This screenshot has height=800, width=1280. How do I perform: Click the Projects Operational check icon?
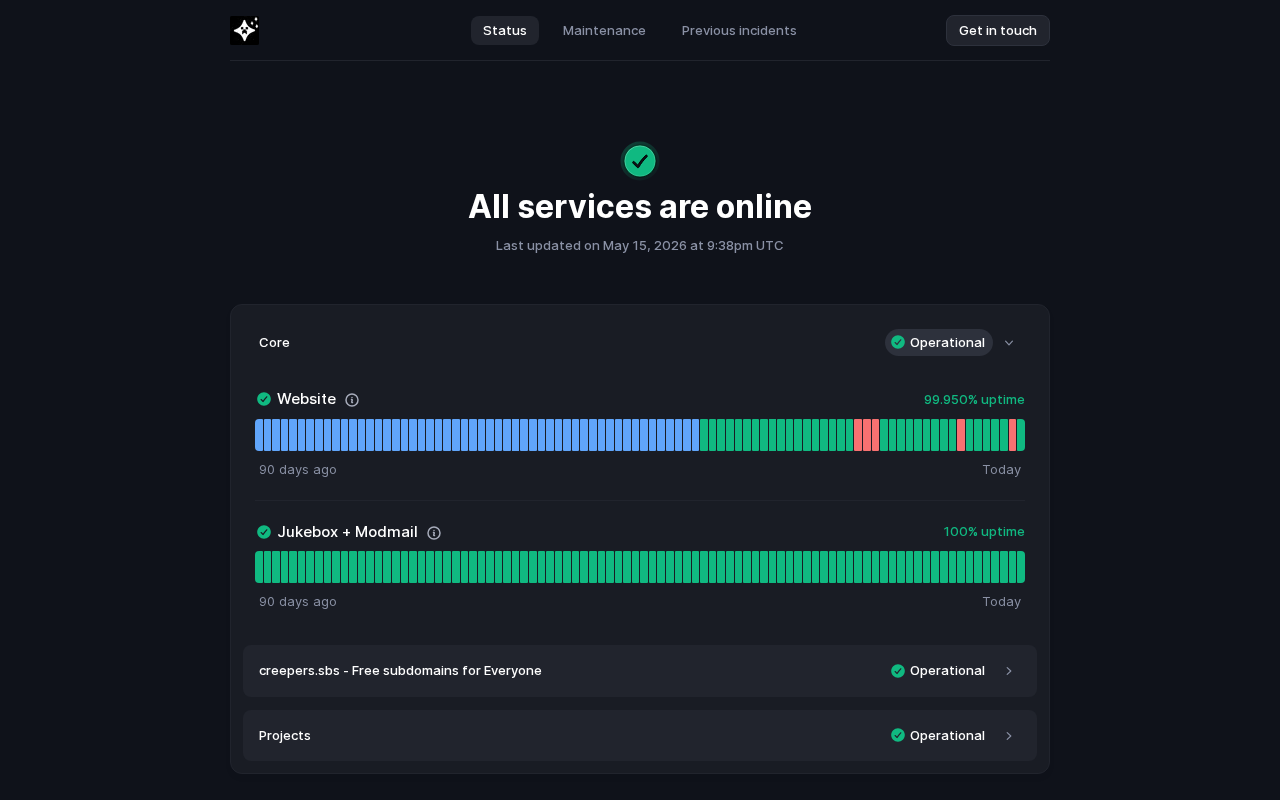898,735
